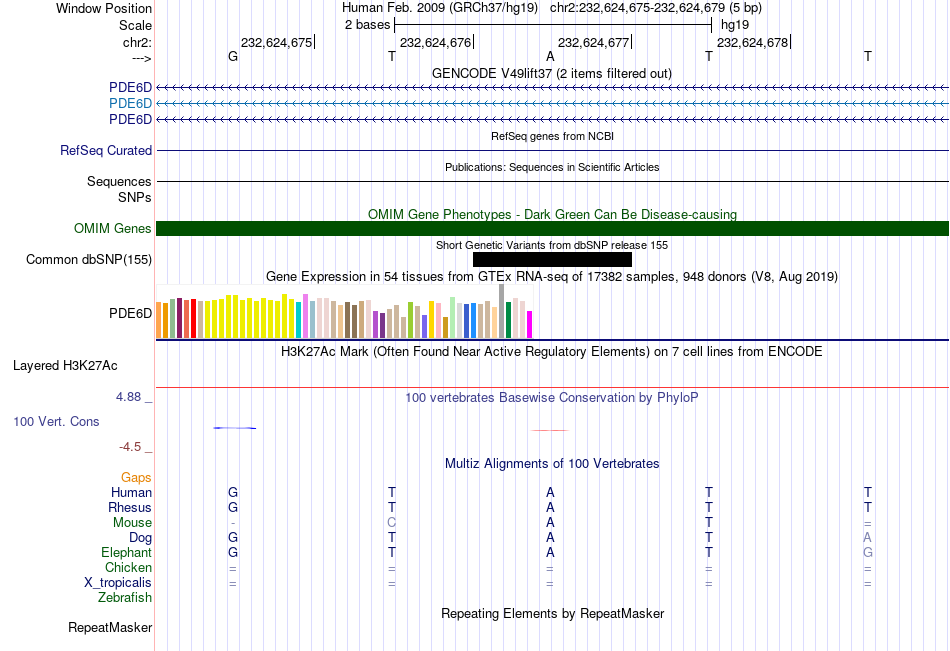Click the hg19 label beside the scale bar
The height and width of the screenshot is (651, 950).
(734, 25)
